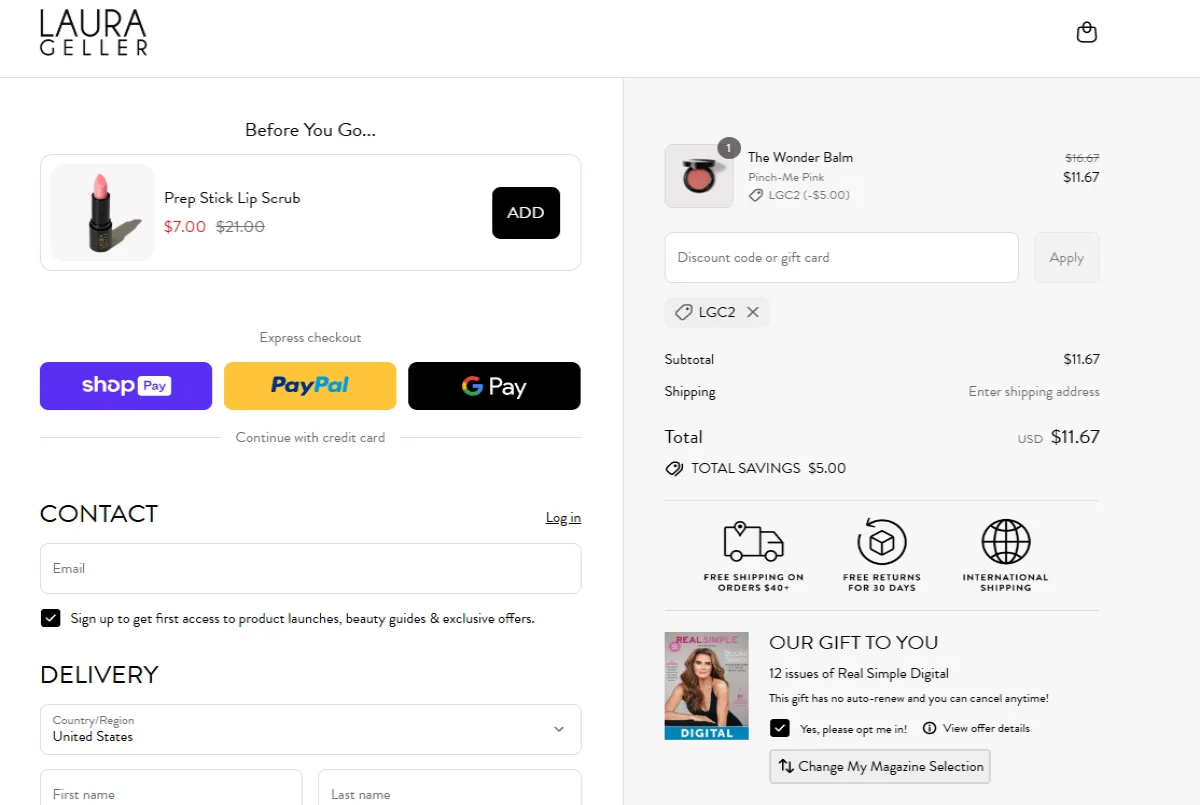Click the total savings tag icon
Screen dimensions: 1200x805
pos(674,468)
